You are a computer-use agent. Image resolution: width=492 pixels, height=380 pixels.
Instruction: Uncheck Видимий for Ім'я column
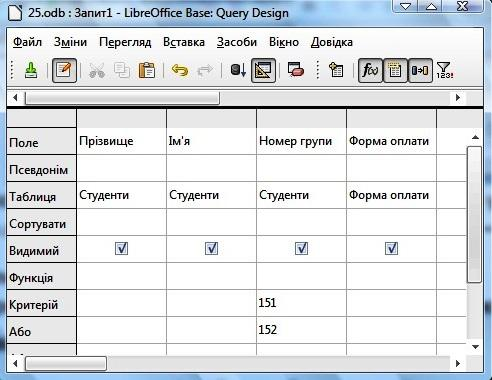click(x=211, y=249)
